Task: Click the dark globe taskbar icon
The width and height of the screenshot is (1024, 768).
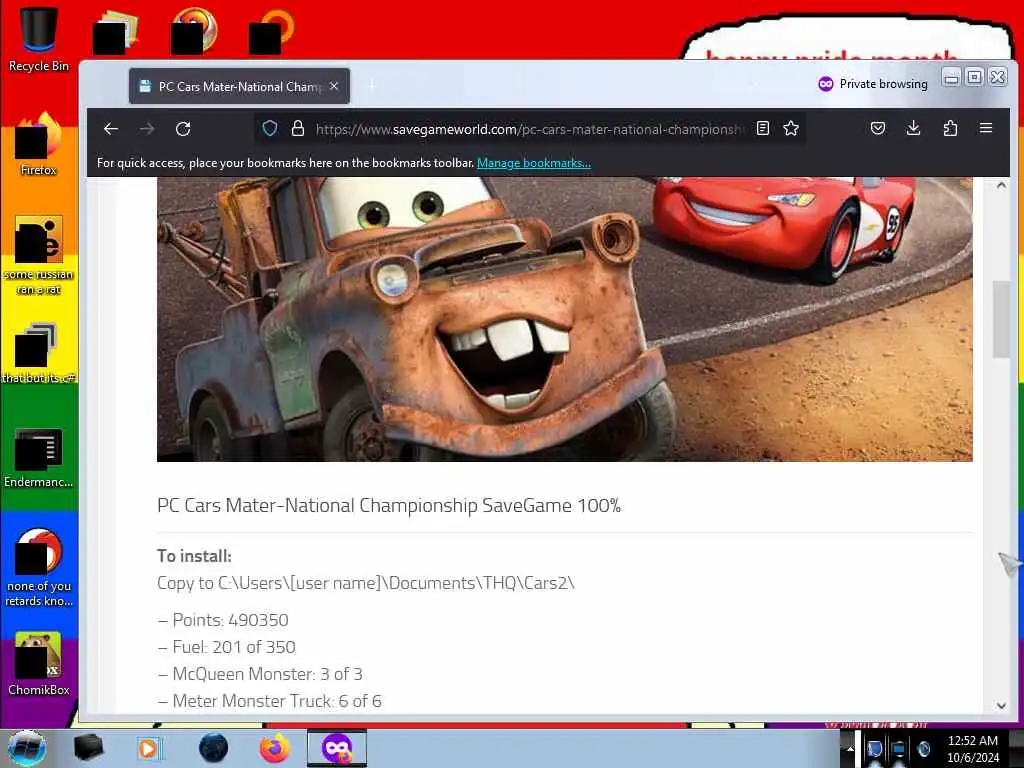Action: tap(214, 748)
